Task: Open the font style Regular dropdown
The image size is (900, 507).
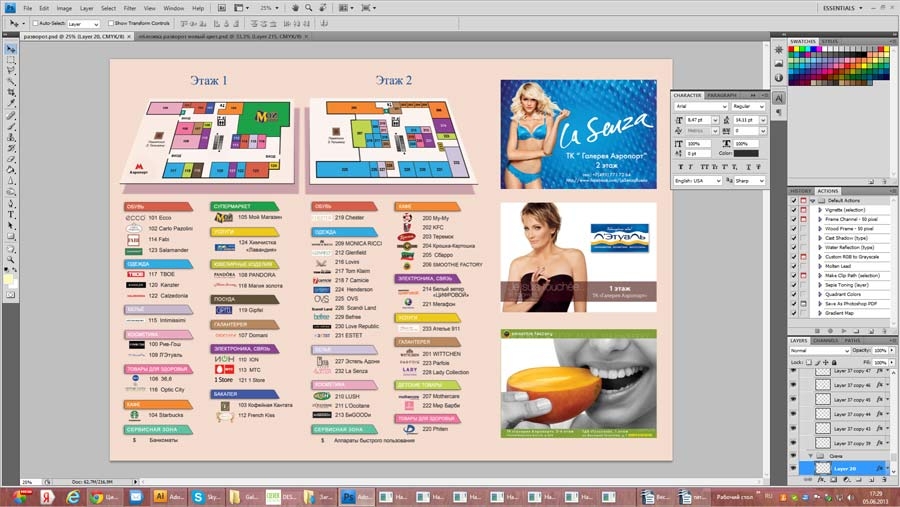Action: click(x=748, y=106)
